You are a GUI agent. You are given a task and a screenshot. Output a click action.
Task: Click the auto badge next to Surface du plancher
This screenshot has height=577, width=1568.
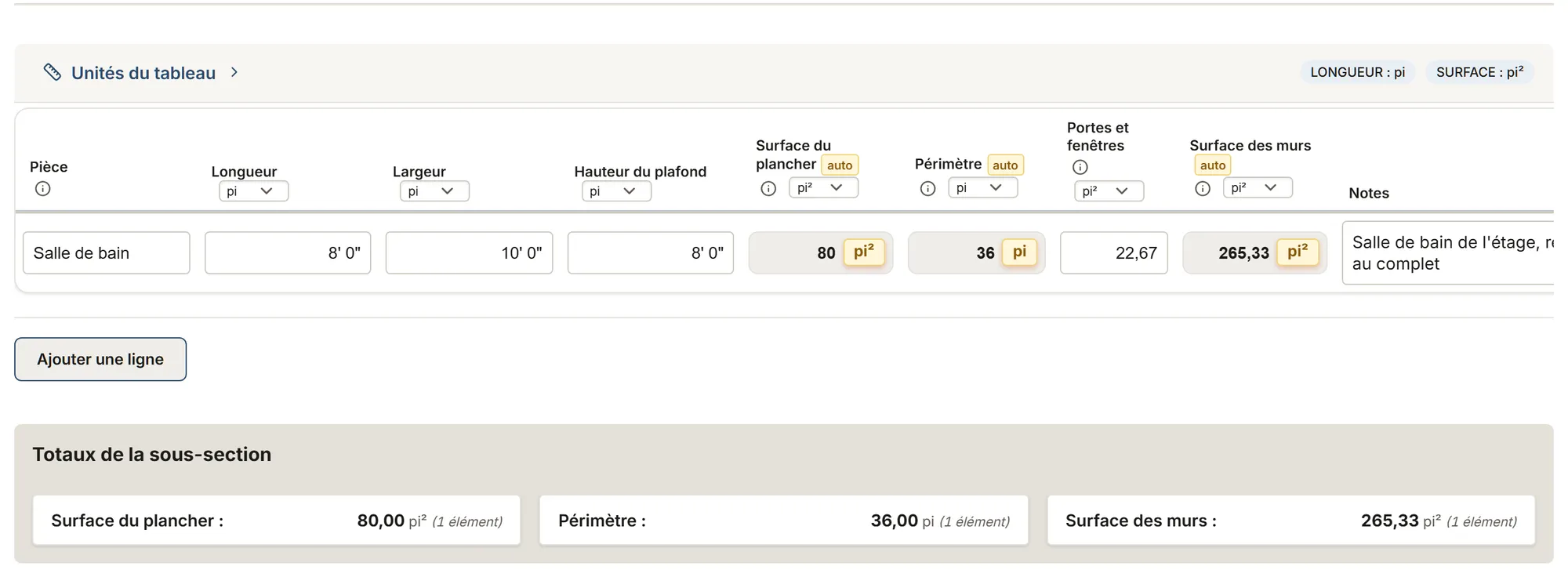840,165
